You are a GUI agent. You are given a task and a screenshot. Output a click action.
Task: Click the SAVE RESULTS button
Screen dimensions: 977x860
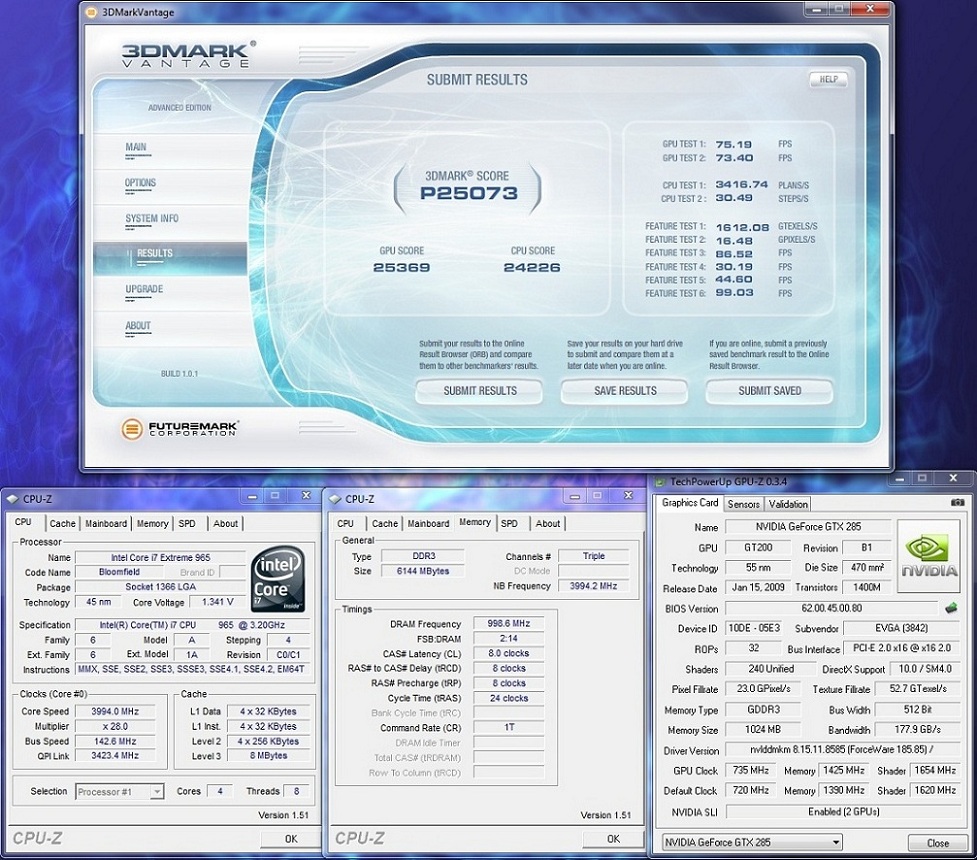point(625,391)
